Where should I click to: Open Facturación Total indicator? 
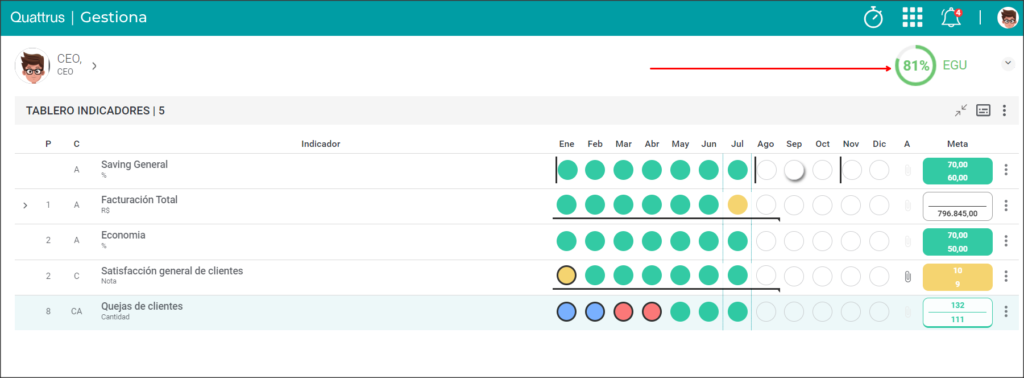(x=139, y=200)
